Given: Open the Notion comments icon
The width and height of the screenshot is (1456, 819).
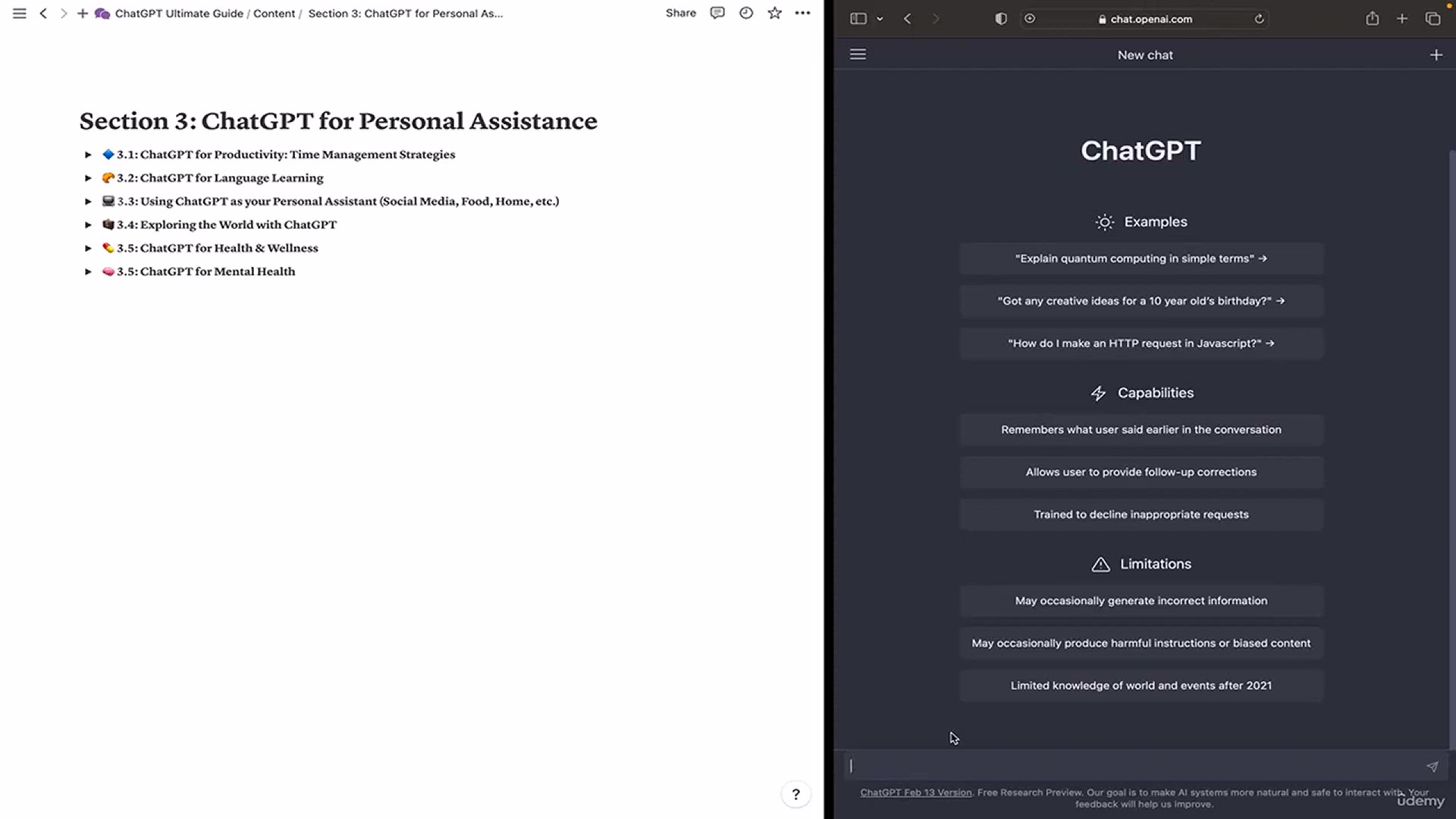Looking at the screenshot, I should coord(717,13).
